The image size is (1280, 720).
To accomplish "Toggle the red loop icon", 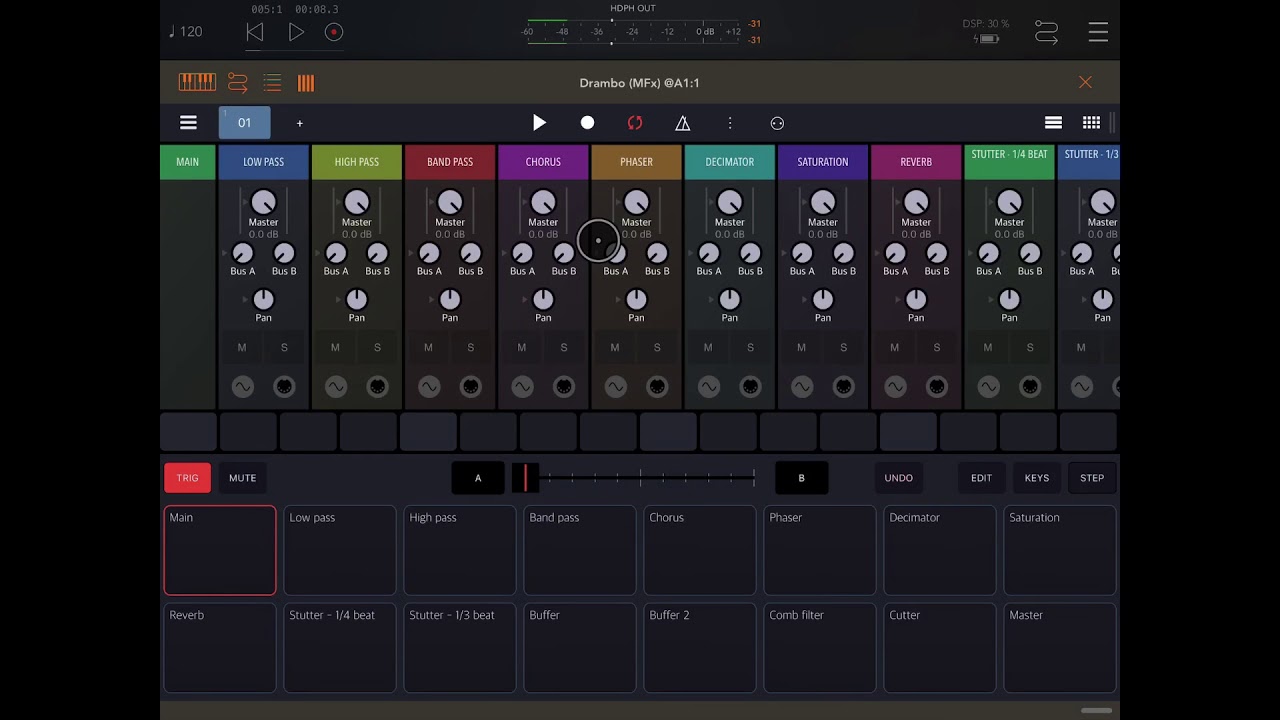I will click(635, 123).
